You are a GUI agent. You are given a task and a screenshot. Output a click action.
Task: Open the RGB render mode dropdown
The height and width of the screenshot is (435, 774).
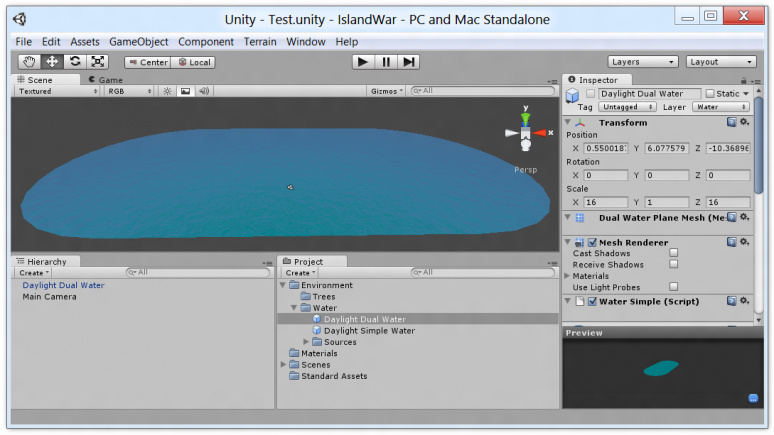129,91
